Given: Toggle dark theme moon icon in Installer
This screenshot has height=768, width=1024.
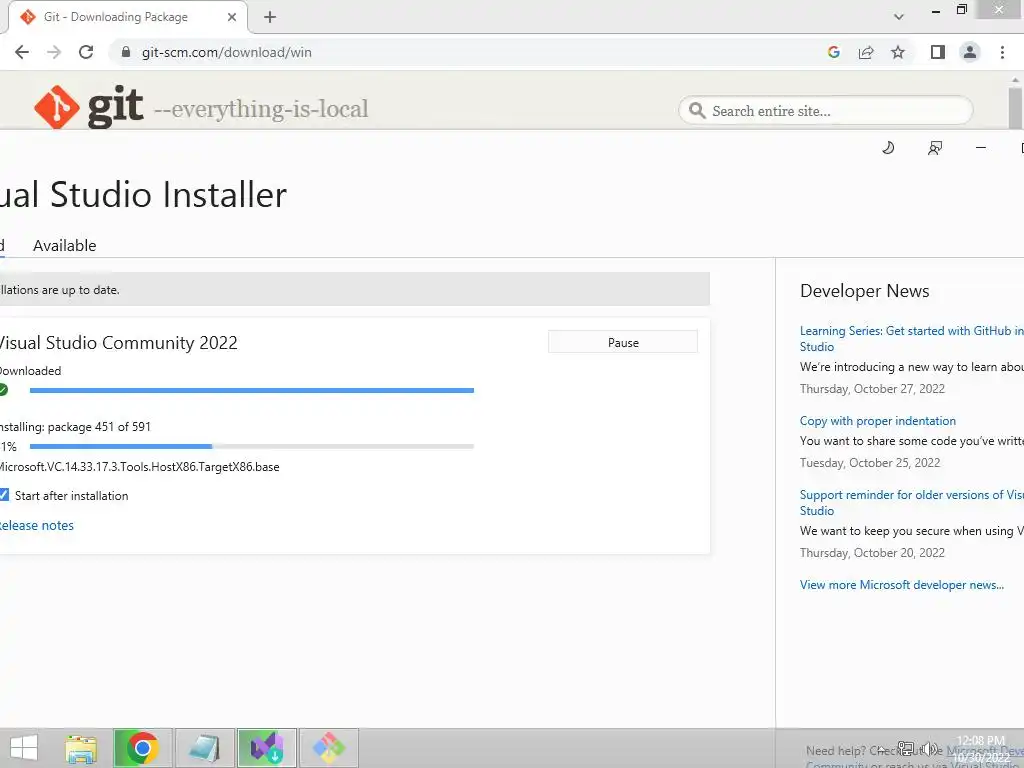Looking at the screenshot, I should [888, 148].
